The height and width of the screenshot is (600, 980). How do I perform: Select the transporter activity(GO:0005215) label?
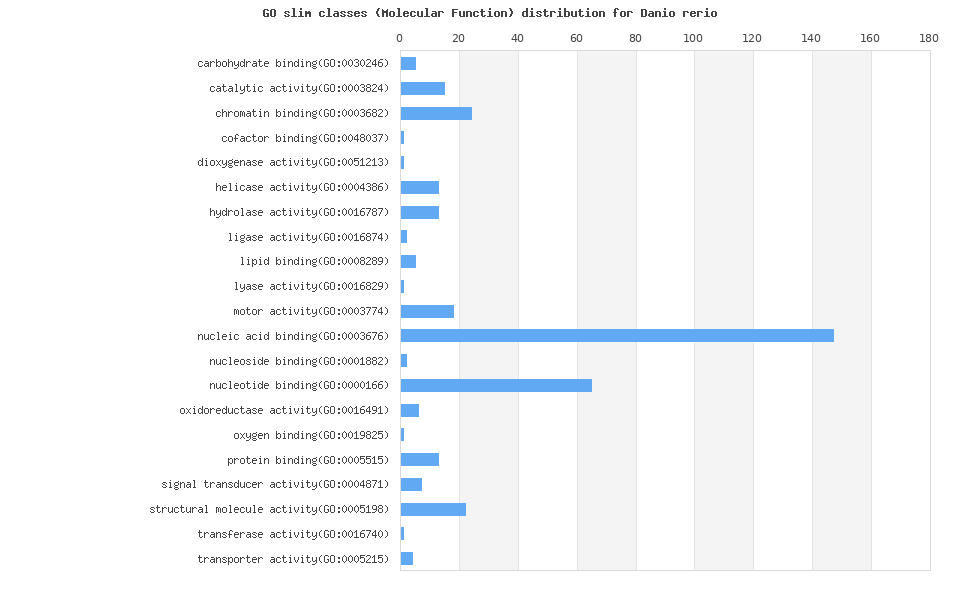(x=293, y=559)
